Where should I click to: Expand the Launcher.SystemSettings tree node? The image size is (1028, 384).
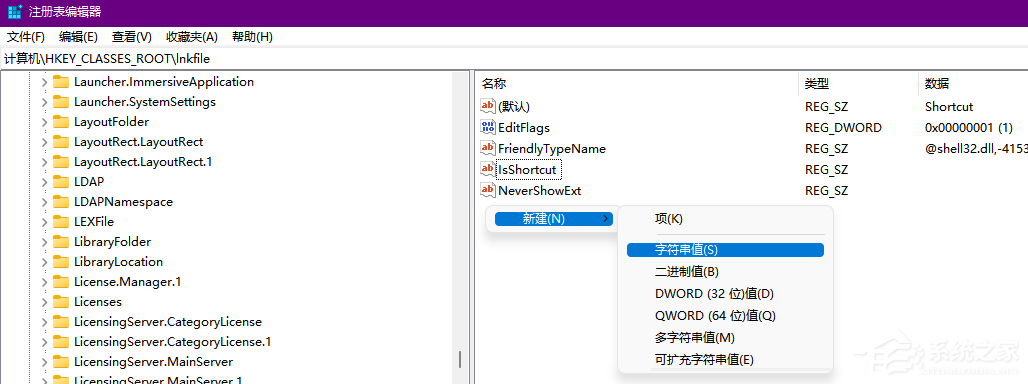[x=44, y=102]
